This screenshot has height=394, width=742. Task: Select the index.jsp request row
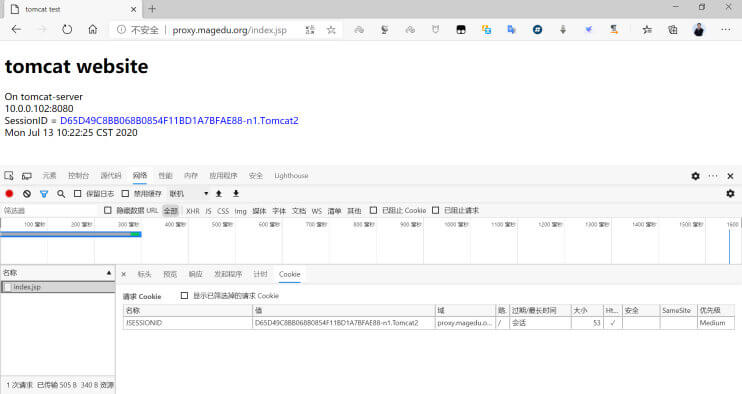click(x=57, y=287)
